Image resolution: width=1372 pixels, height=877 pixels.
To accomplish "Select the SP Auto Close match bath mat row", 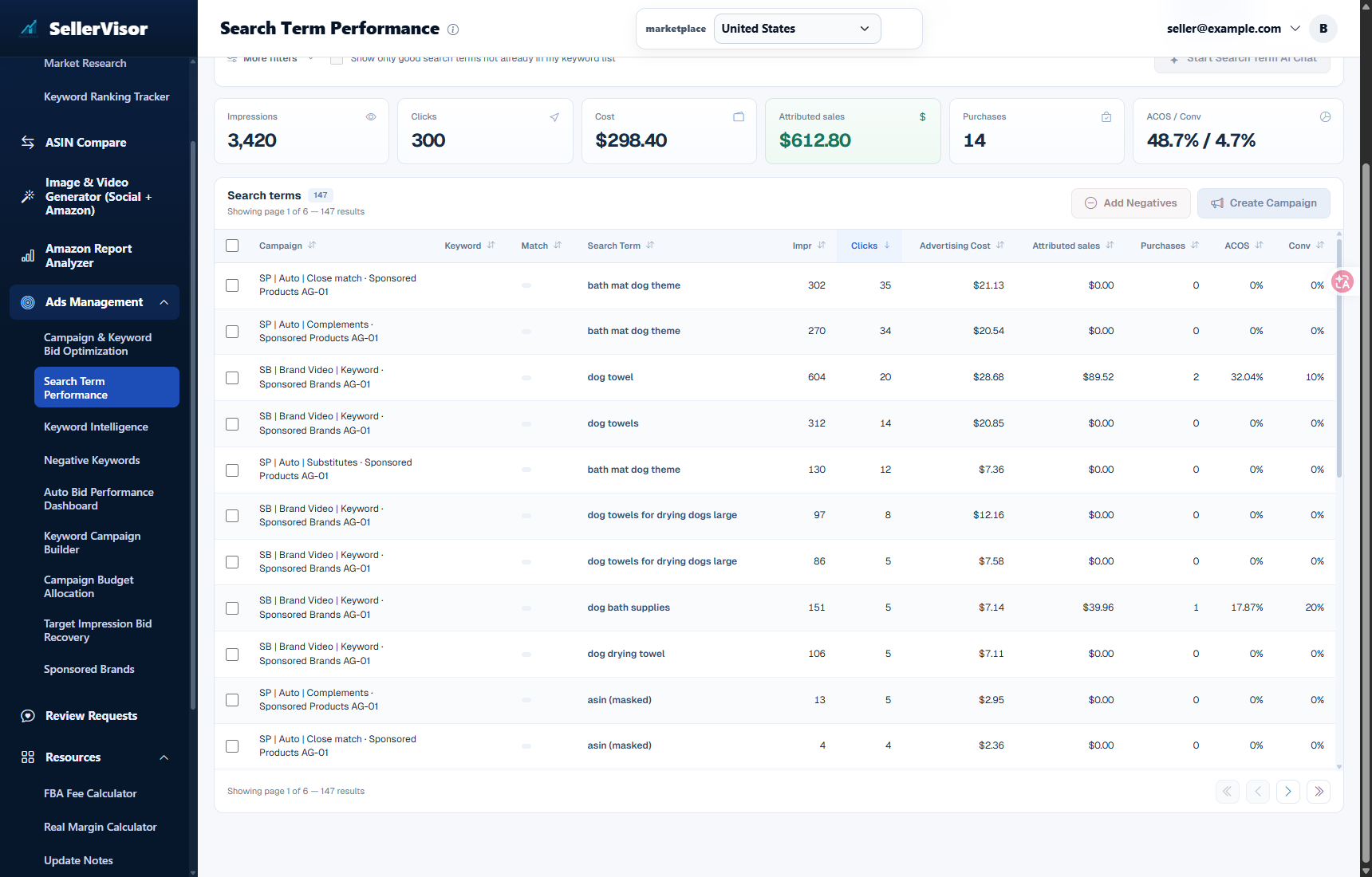I will (232, 285).
